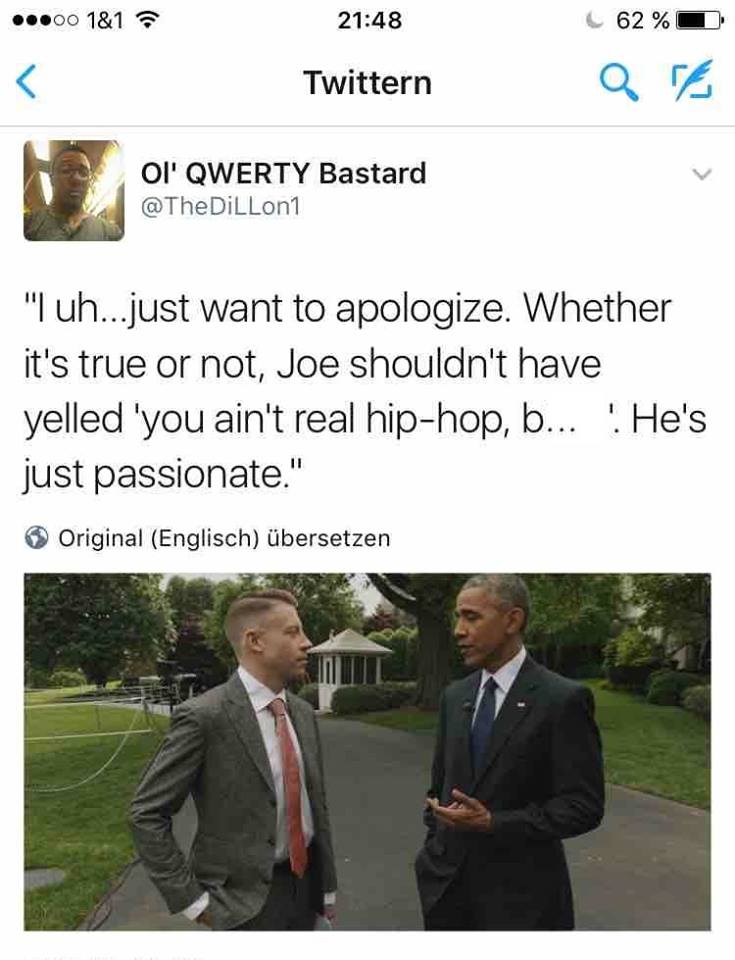The height and width of the screenshot is (960, 735).
Task: Tap the signal strength dots
Action: (45, 20)
